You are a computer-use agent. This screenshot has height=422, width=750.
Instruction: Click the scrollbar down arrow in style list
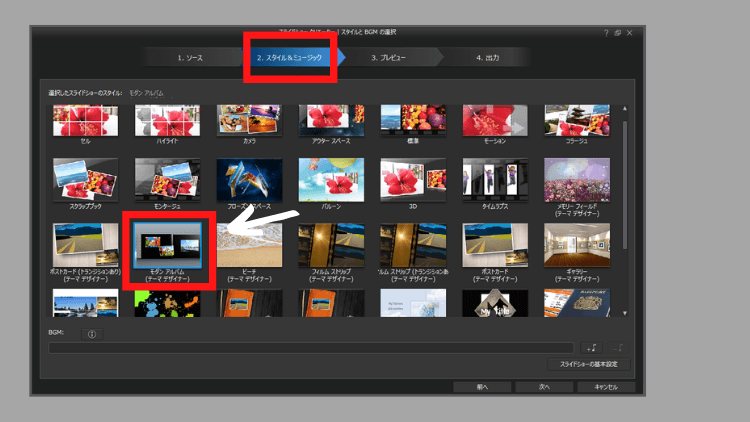click(625, 313)
